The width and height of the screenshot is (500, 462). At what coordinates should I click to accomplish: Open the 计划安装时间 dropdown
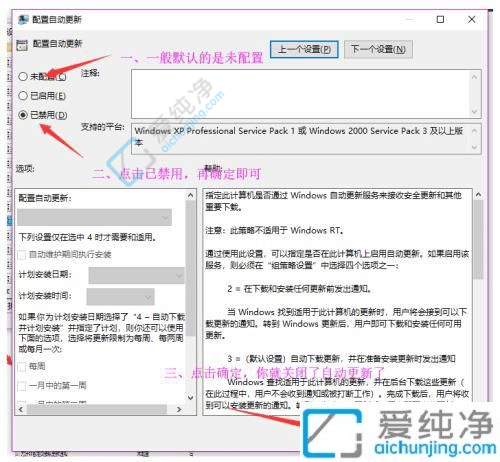(121, 297)
